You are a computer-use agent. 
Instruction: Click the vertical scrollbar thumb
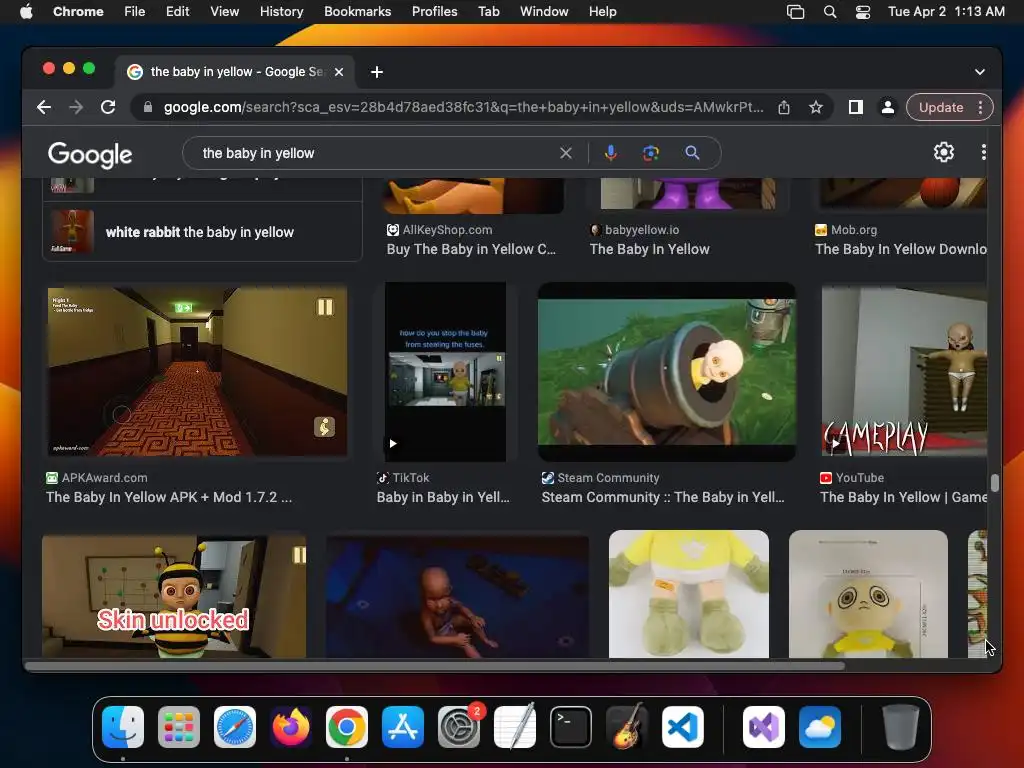coord(995,483)
